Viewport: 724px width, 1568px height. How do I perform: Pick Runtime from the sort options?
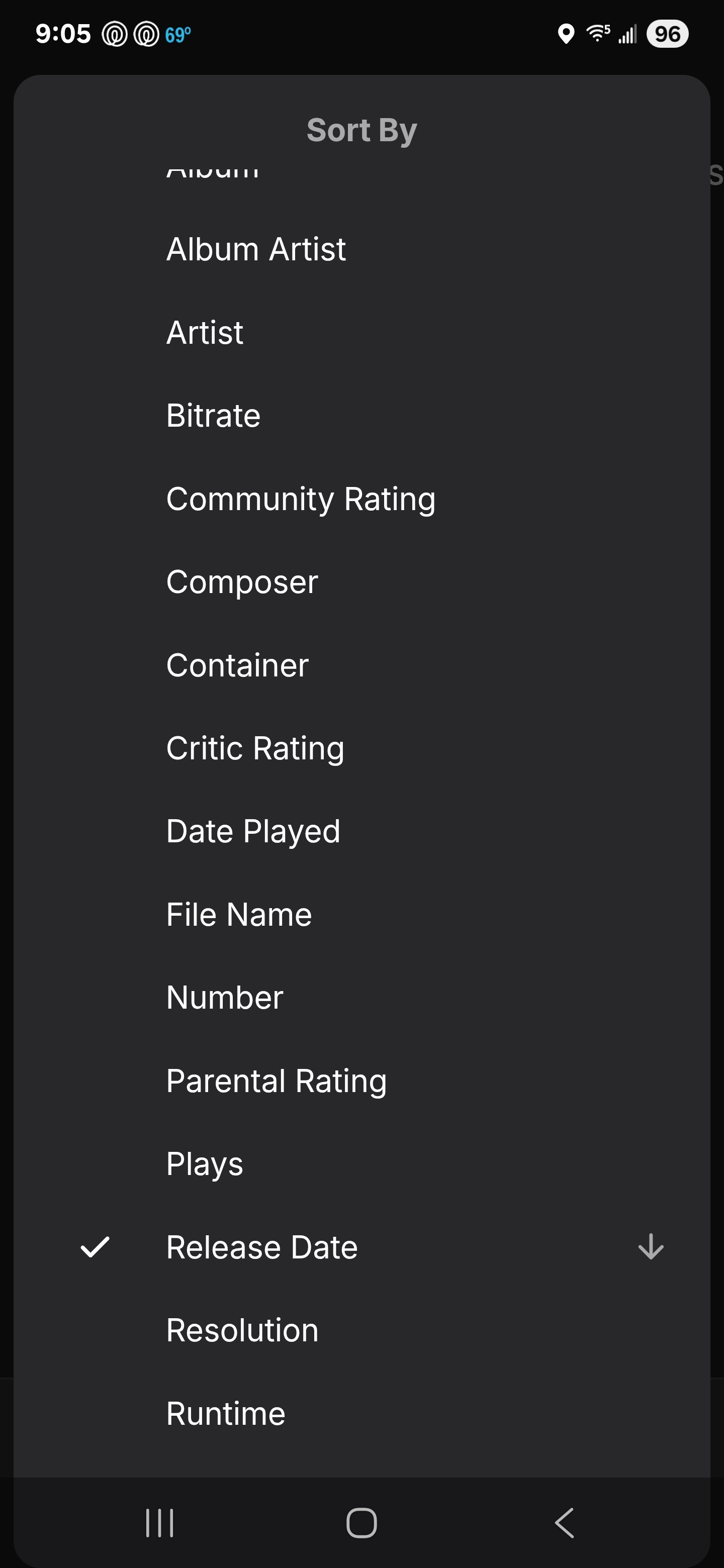225,1413
